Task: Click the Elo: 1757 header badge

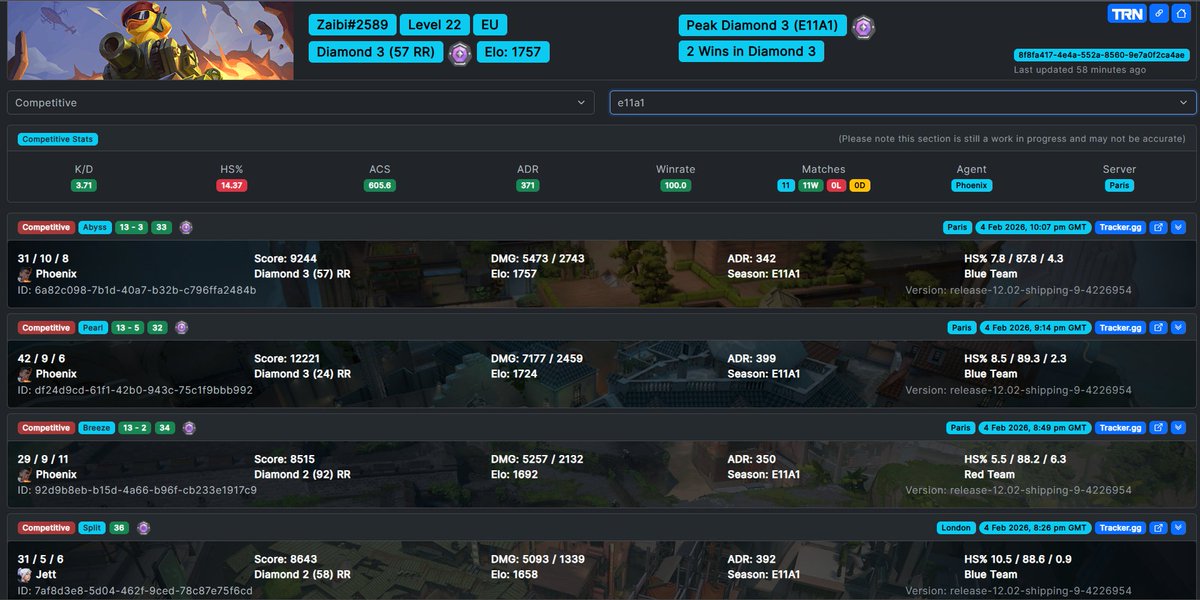Action: (513, 52)
